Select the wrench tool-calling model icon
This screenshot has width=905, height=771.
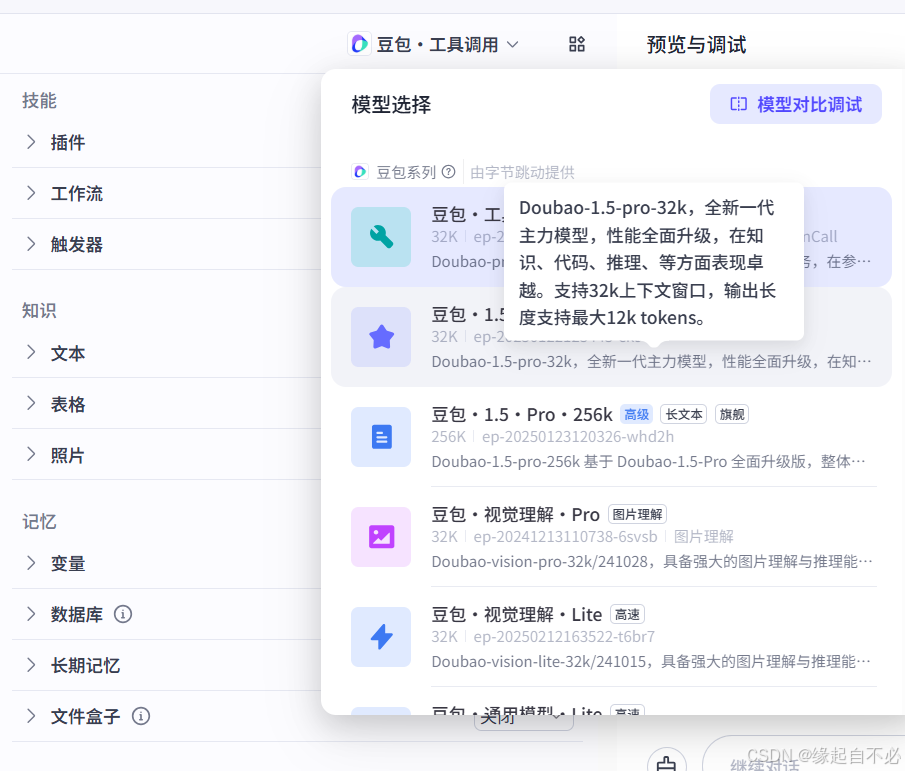coord(381,237)
